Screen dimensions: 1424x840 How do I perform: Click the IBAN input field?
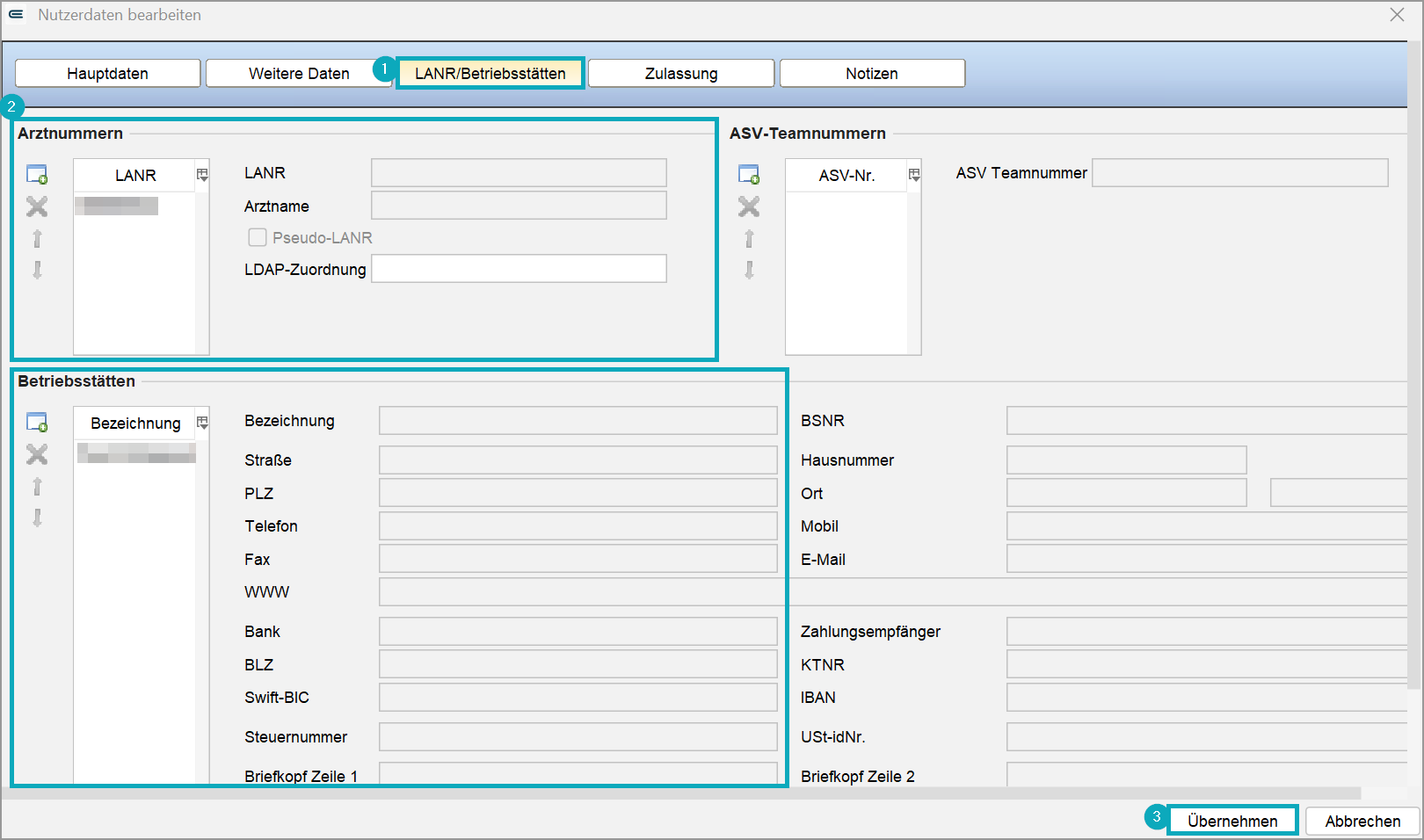click(1209, 698)
